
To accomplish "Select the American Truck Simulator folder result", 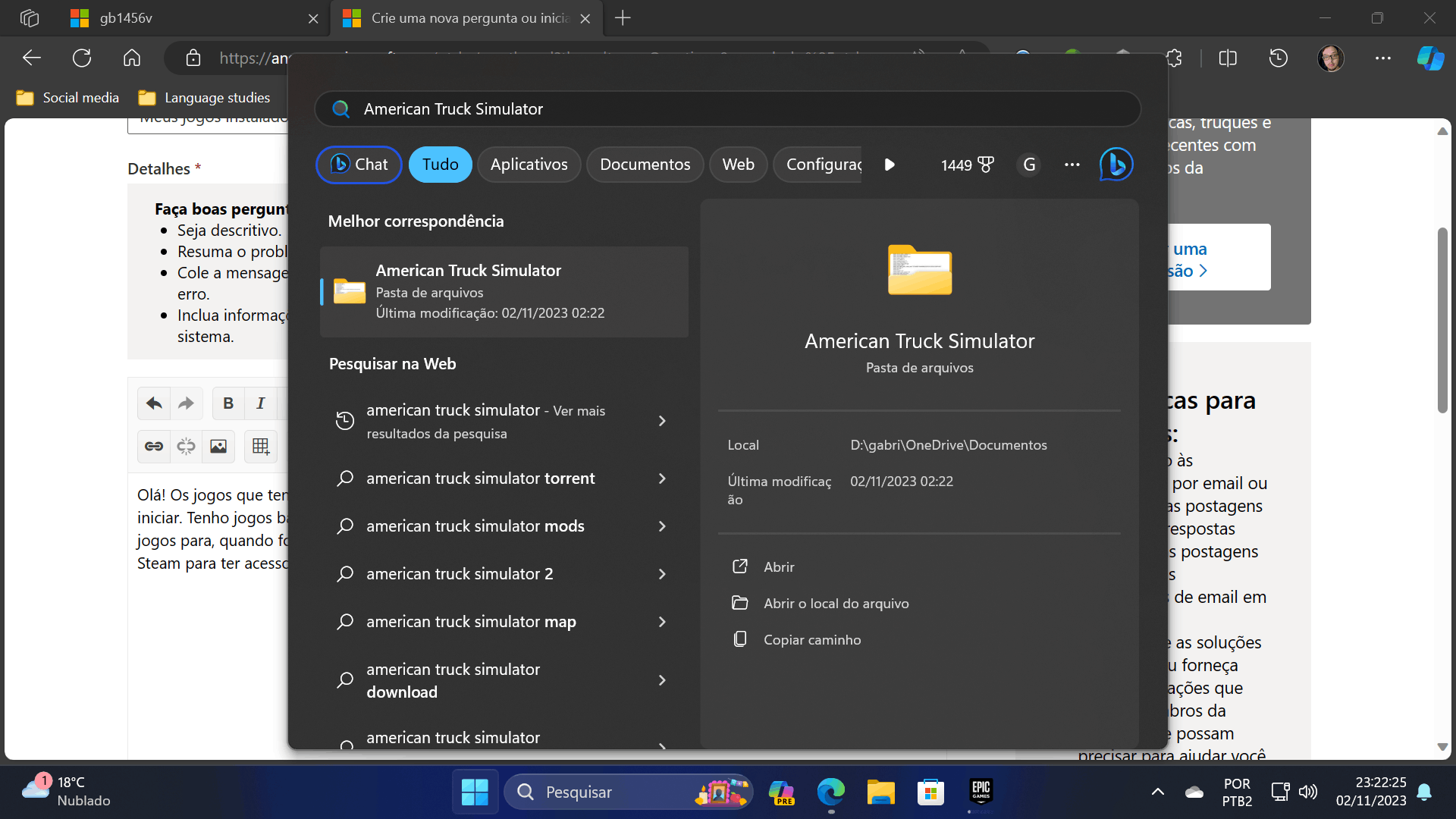I will tap(504, 291).
